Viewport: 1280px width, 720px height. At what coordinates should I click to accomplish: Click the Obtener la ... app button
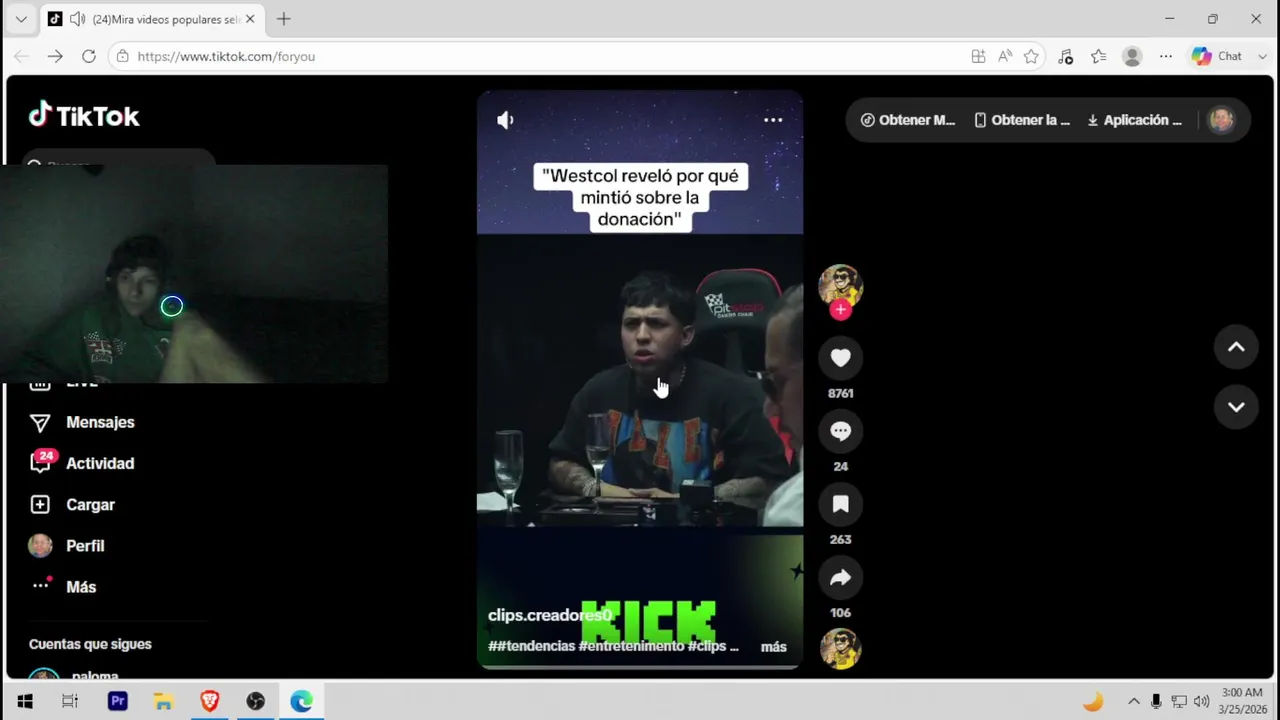pyautogui.click(x=1022, y=120)
